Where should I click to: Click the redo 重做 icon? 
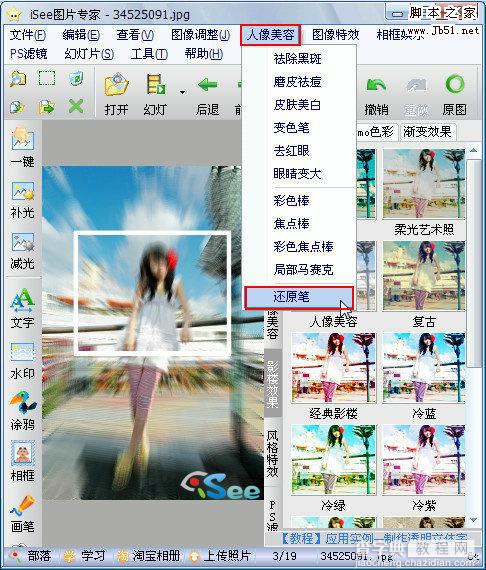click(416, 95)
